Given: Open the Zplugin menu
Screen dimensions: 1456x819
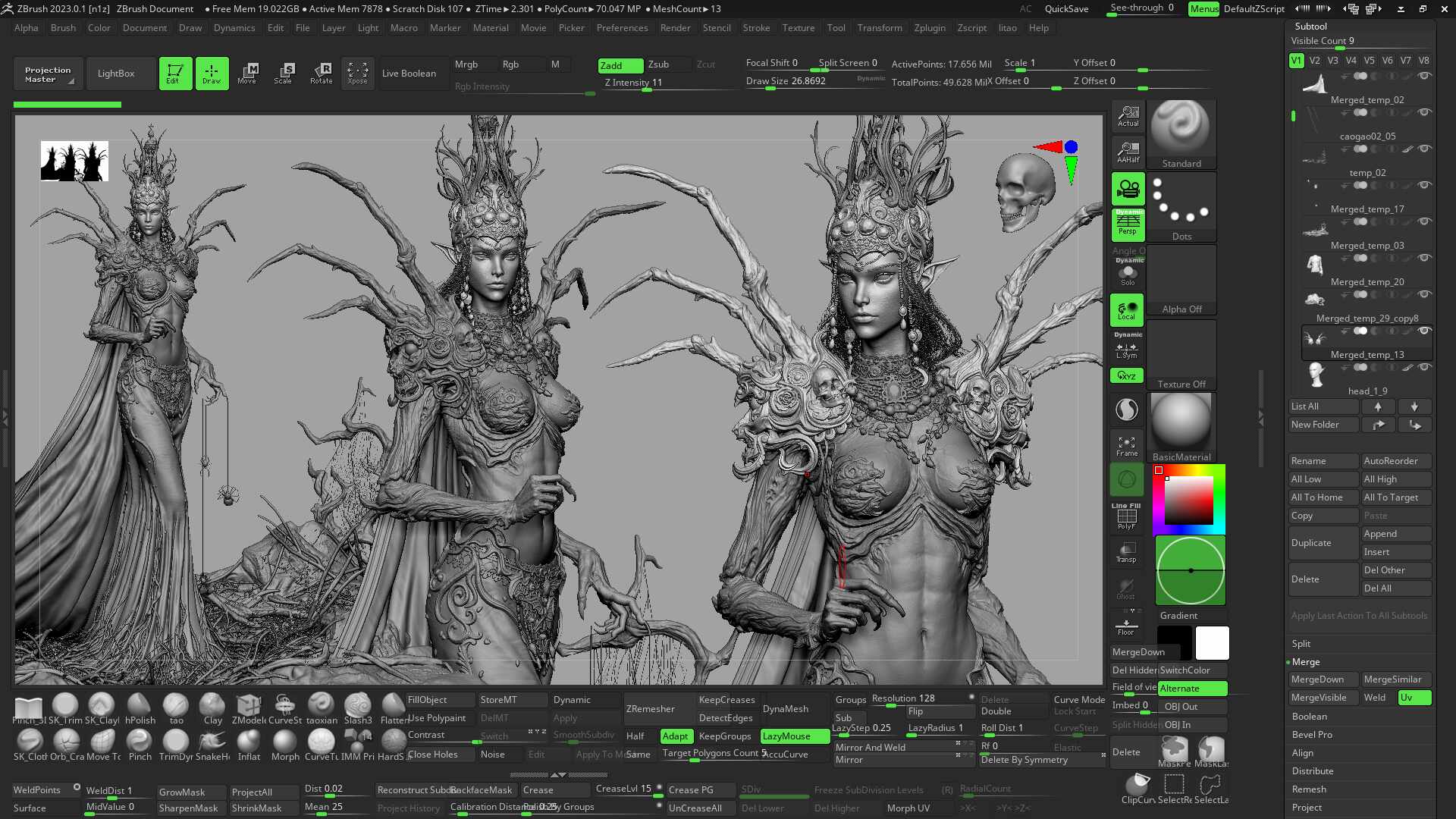Looking at the screenshot, I should 930,28.
